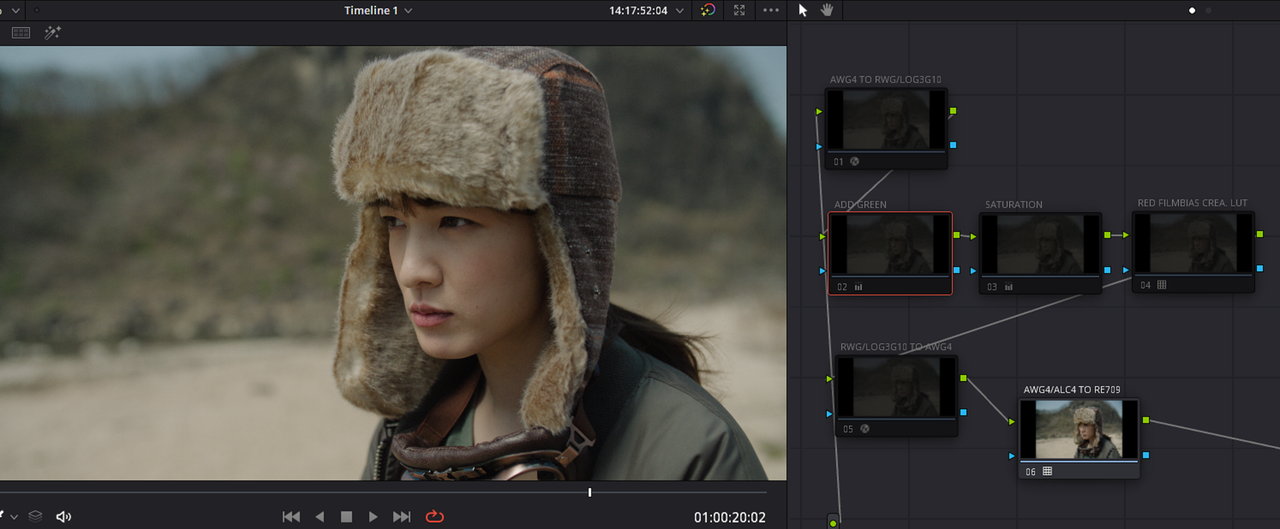Click the bypass color grades icon
Screen dimensions: 1280x529
point(708,10)
